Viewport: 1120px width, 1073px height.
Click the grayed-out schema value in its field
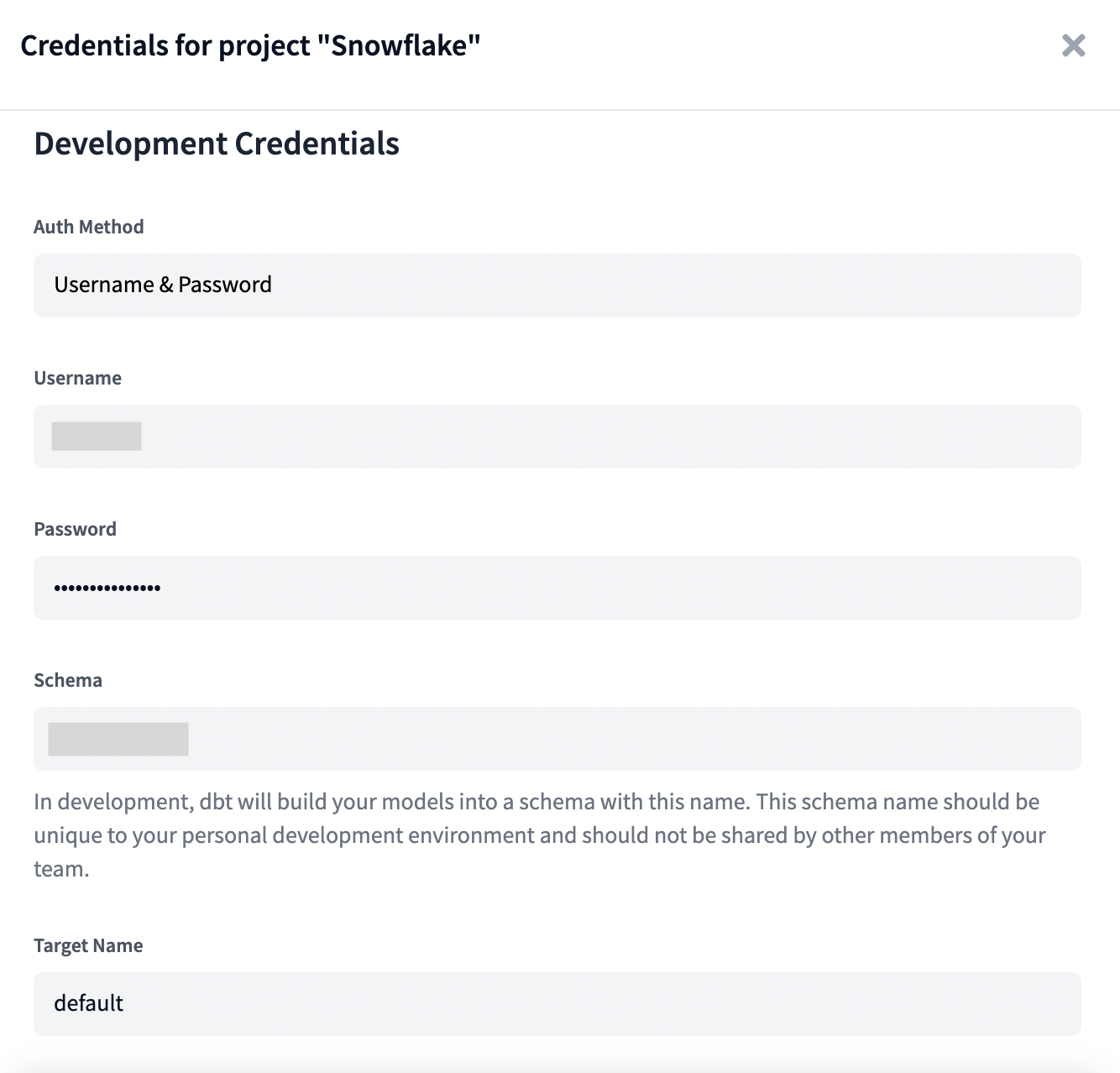[x=118, y=738]
